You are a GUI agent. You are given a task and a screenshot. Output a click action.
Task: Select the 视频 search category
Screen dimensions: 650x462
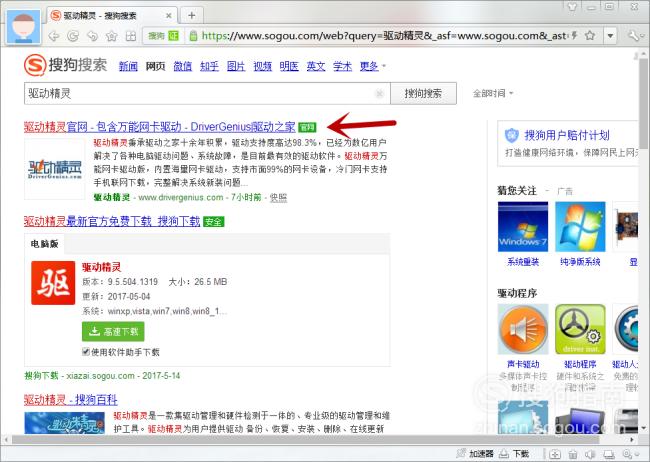click(x=262, y=66)
